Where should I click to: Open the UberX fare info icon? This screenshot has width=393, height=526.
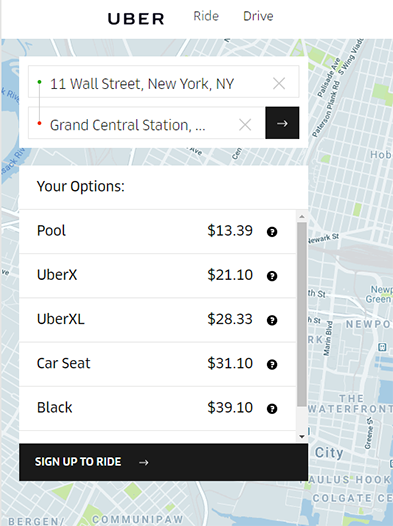pos(272,276)
